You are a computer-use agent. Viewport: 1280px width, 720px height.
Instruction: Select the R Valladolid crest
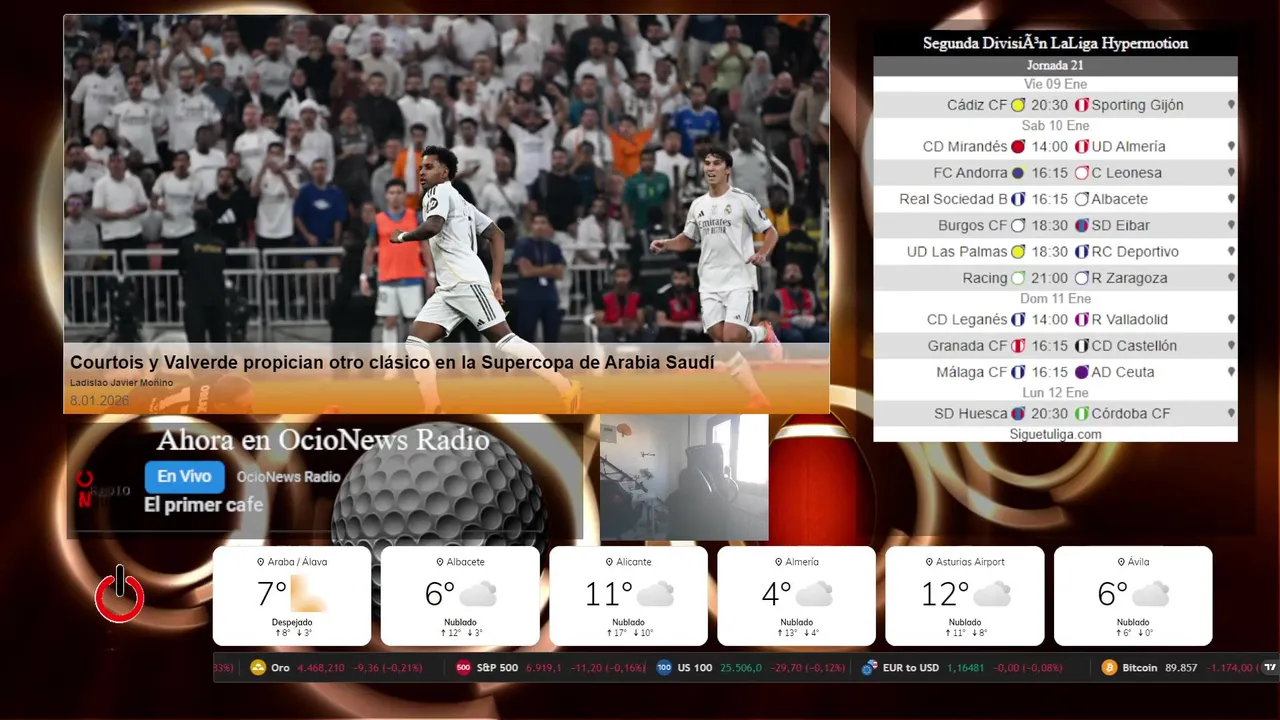click(1081, 320)
